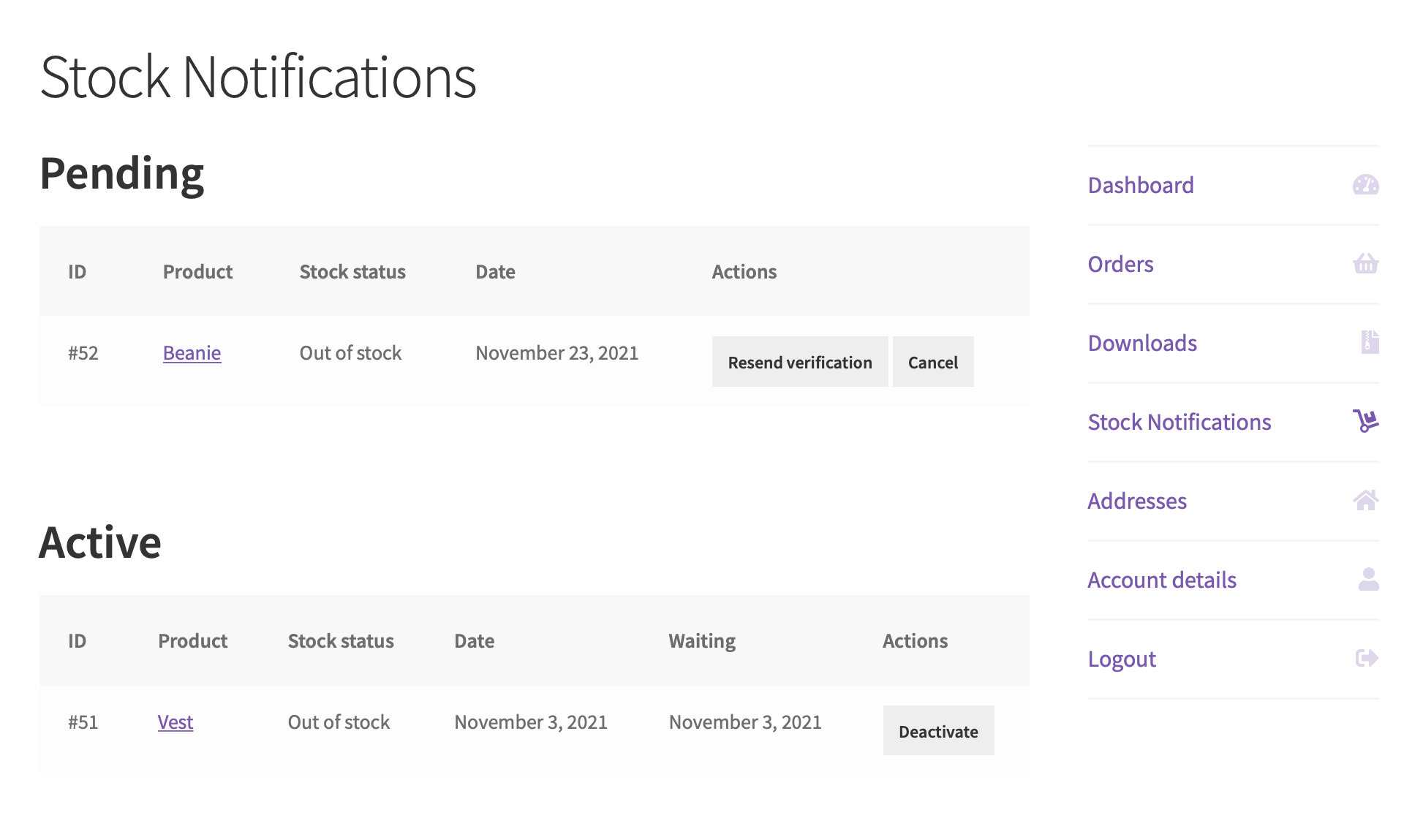Open the Beanie product link

pos(192,353)
